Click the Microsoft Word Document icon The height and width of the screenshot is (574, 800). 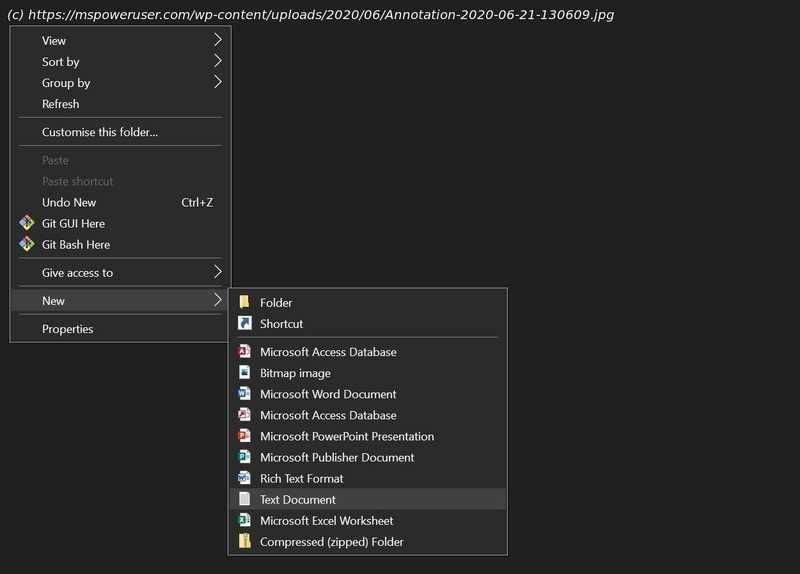tap(244, 394)
